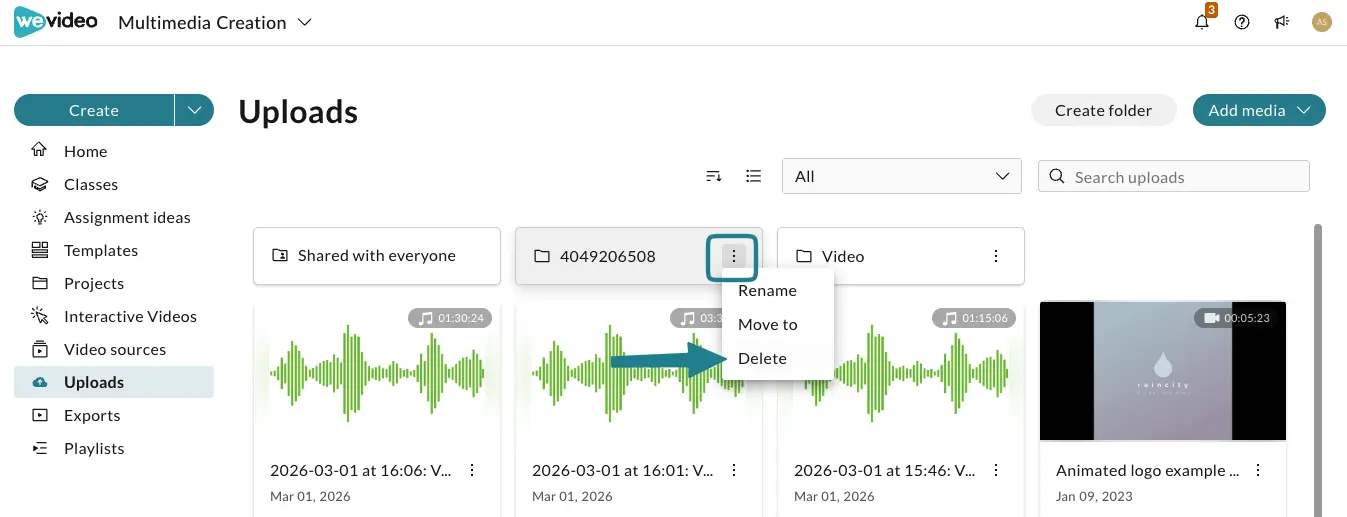The height and width of the screenshot is (517, 1347).
Task: Click the Exports icon
Action: [39, 415]
